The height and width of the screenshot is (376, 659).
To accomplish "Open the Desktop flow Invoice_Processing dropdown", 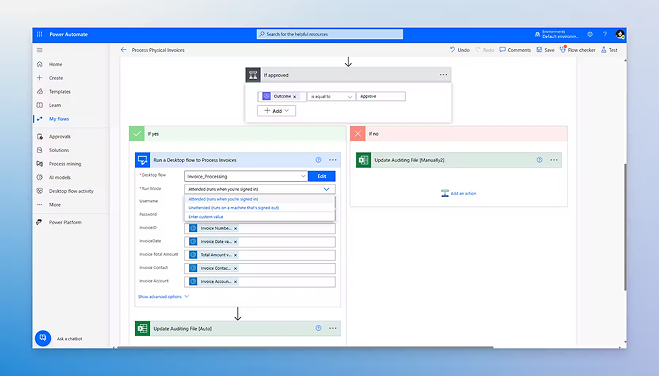I will 246,176.
